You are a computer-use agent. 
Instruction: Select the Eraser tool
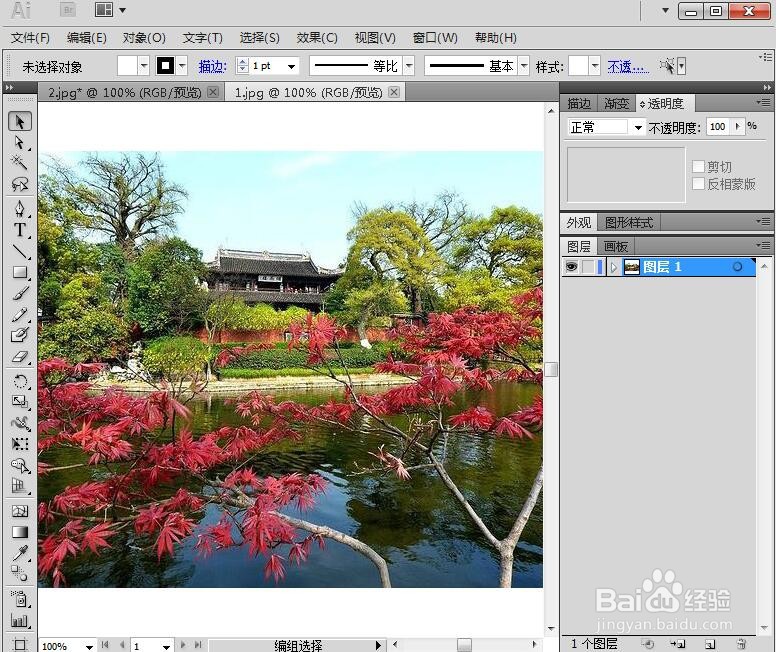(20, 356)
